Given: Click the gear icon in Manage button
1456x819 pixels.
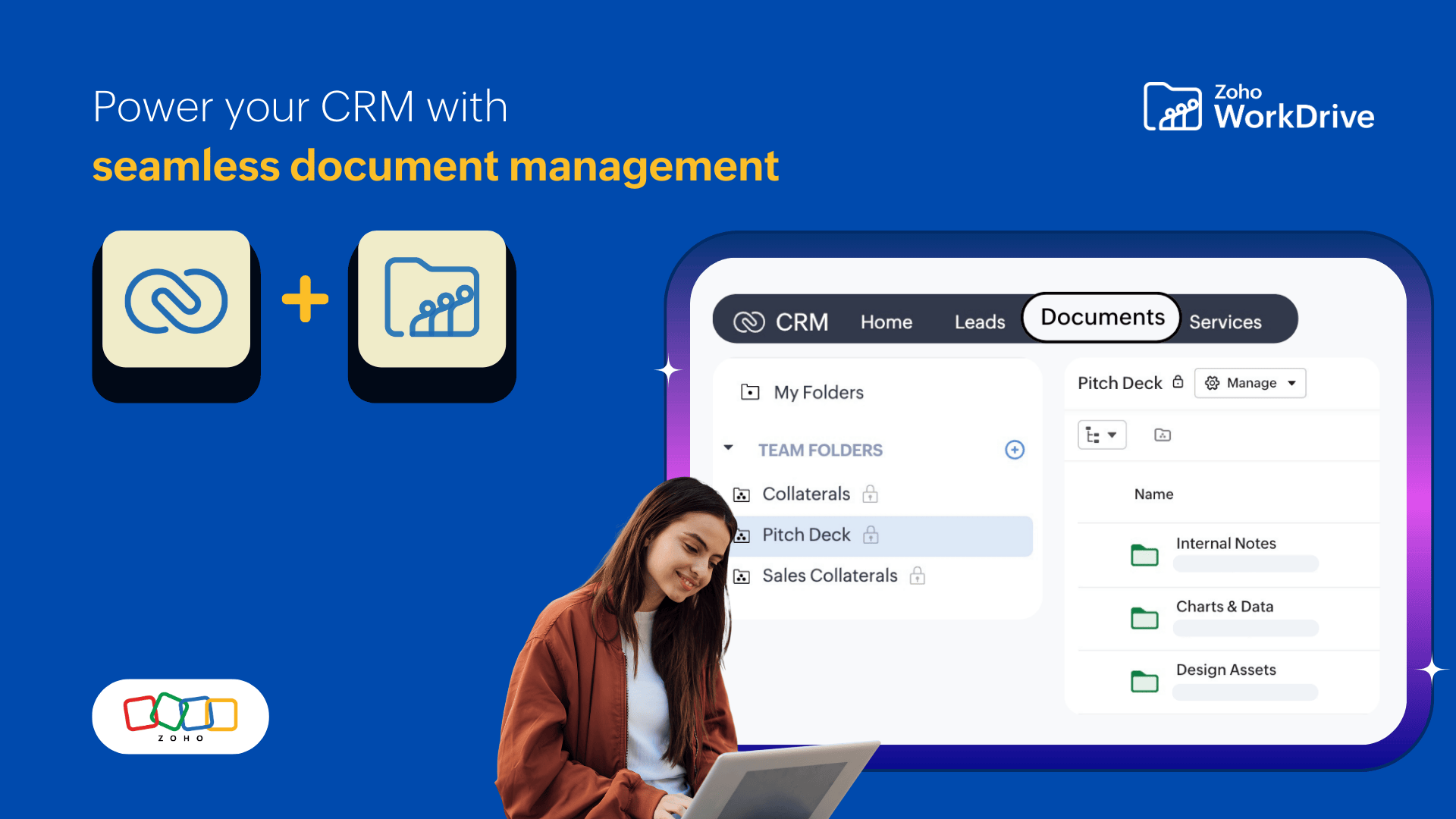Looking at the screenshot, I should pos(1212,383).
